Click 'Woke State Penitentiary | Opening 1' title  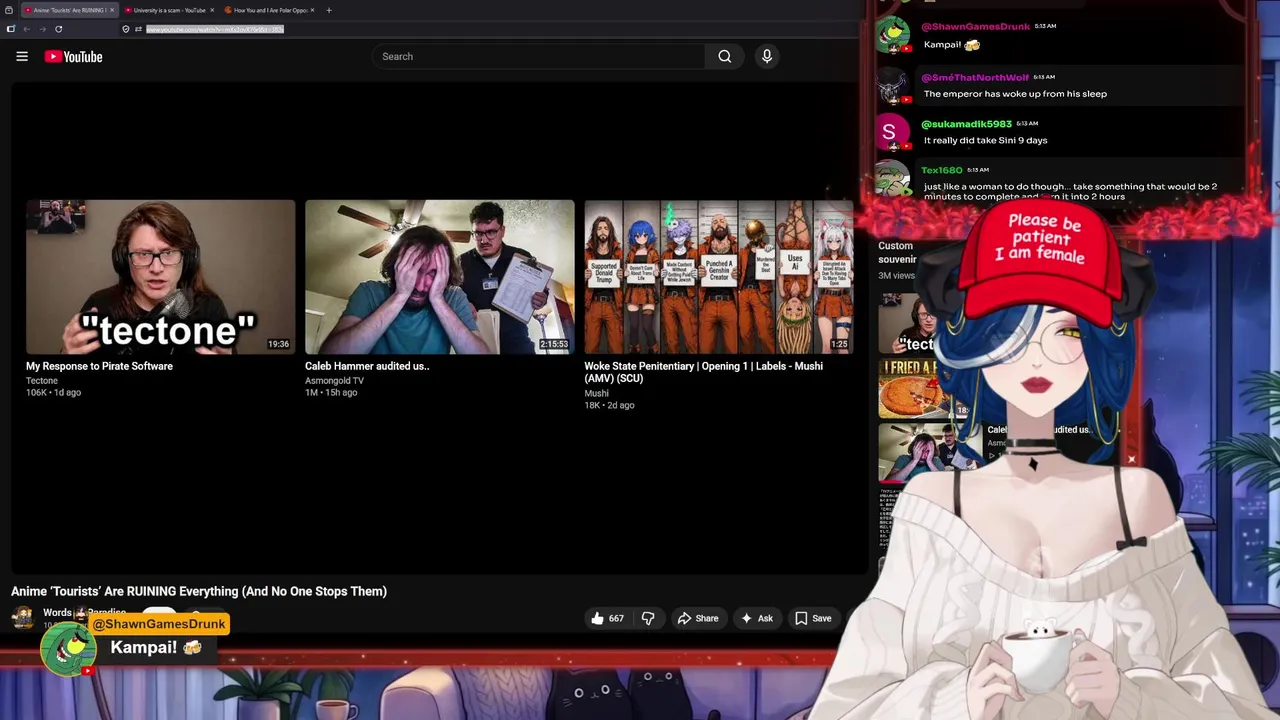pos(703,372)
